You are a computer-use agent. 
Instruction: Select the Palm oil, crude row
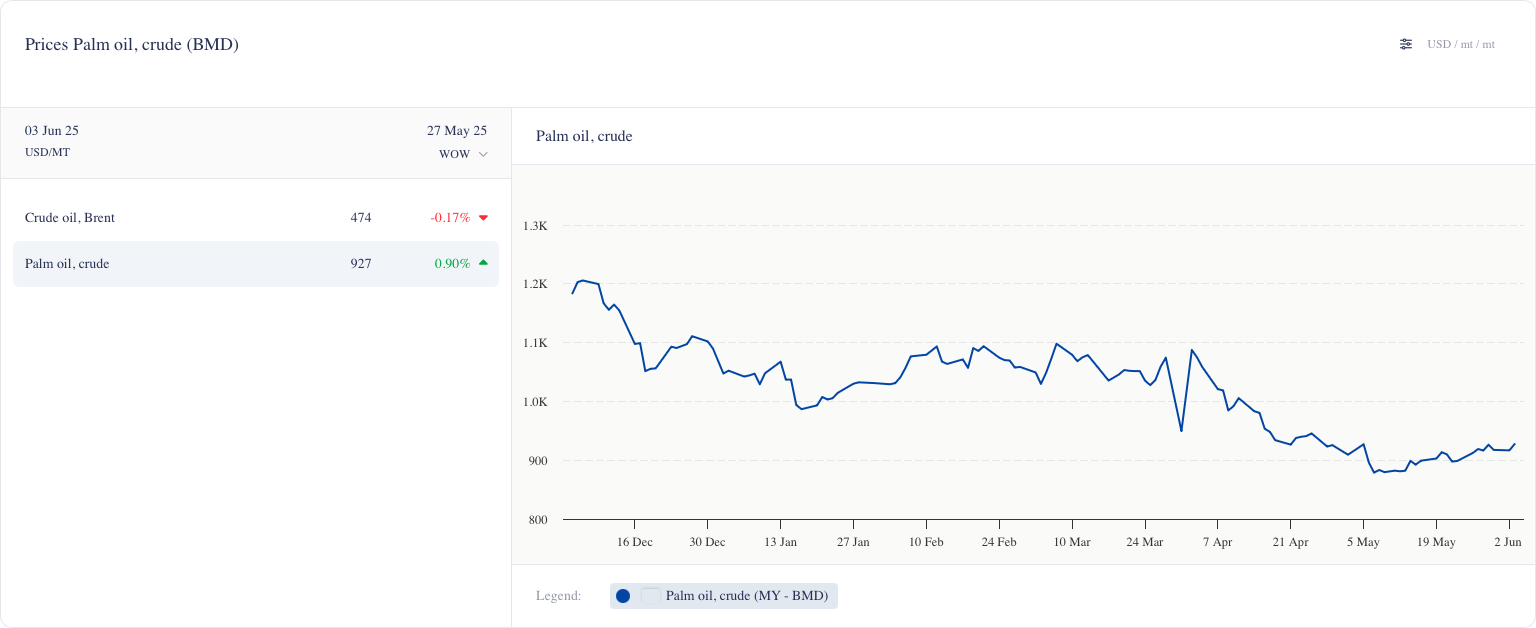click(x=67, y=264)
